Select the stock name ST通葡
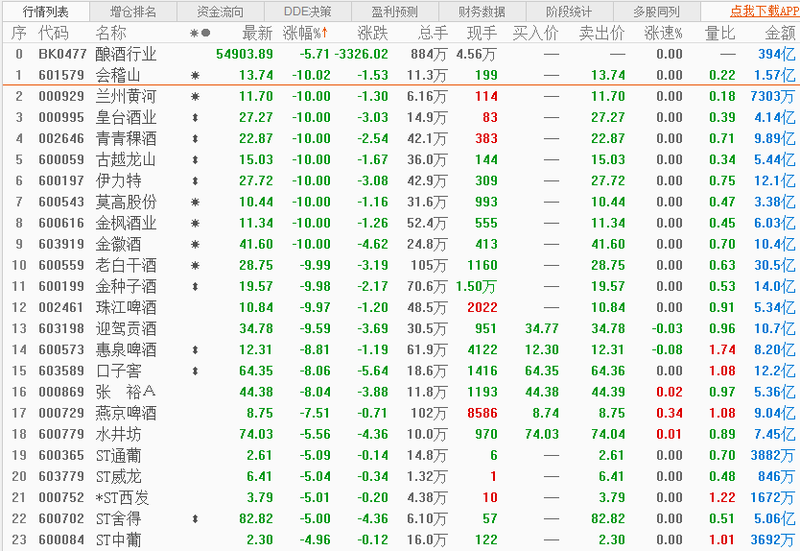 point(118,456)
